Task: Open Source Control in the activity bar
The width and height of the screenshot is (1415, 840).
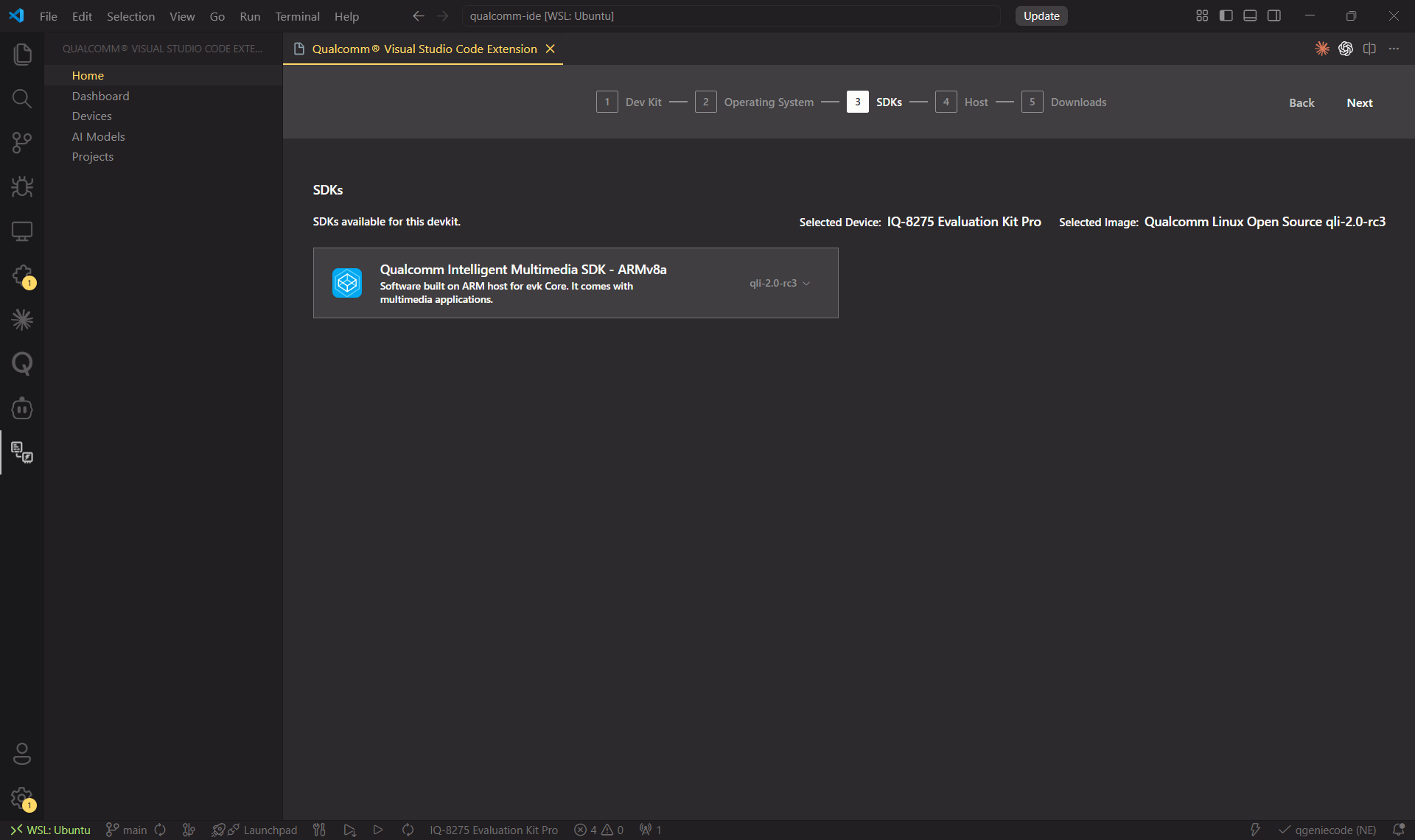Action: coord(22,142)
